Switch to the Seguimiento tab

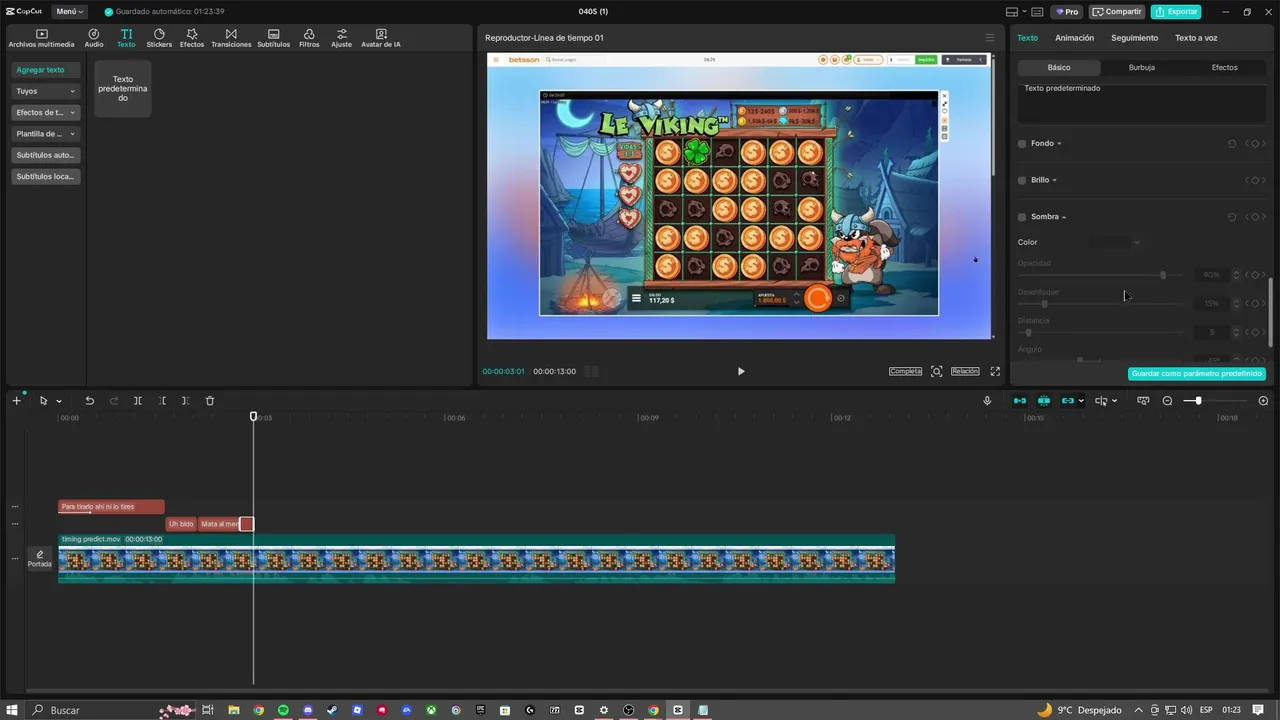click(1134, 38)
